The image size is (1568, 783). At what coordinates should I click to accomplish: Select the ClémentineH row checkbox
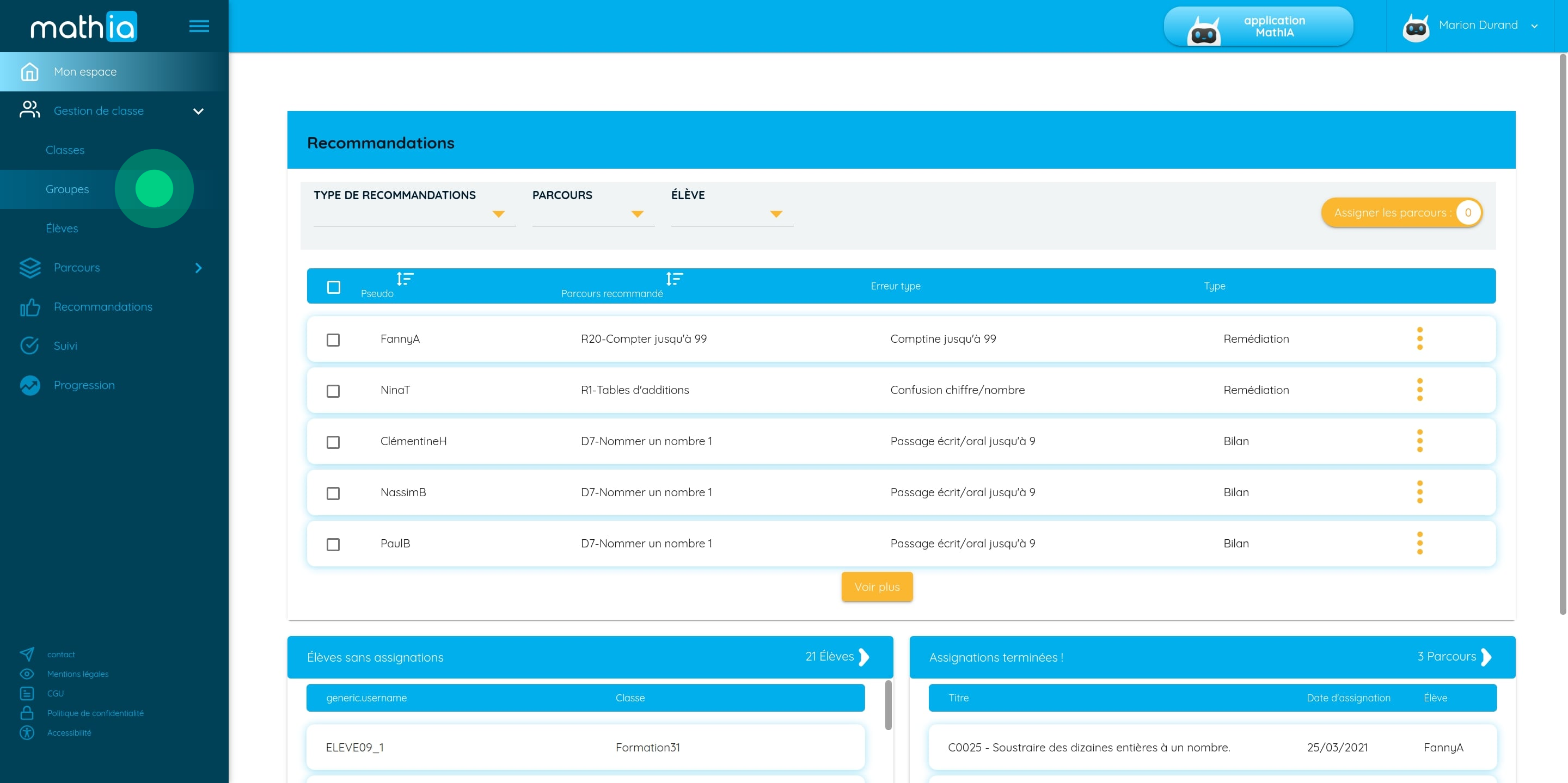click(333, 442)
